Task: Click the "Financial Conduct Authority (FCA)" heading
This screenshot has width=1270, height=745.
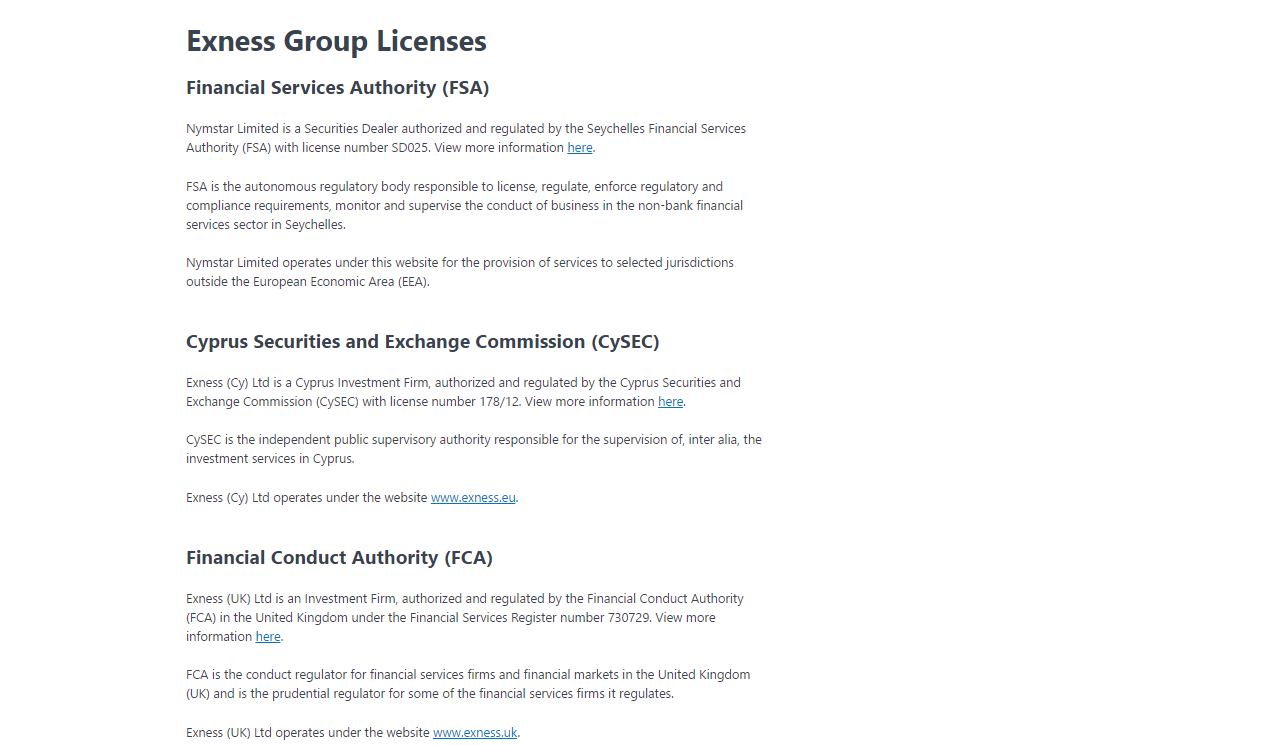Action: point(339,557)
